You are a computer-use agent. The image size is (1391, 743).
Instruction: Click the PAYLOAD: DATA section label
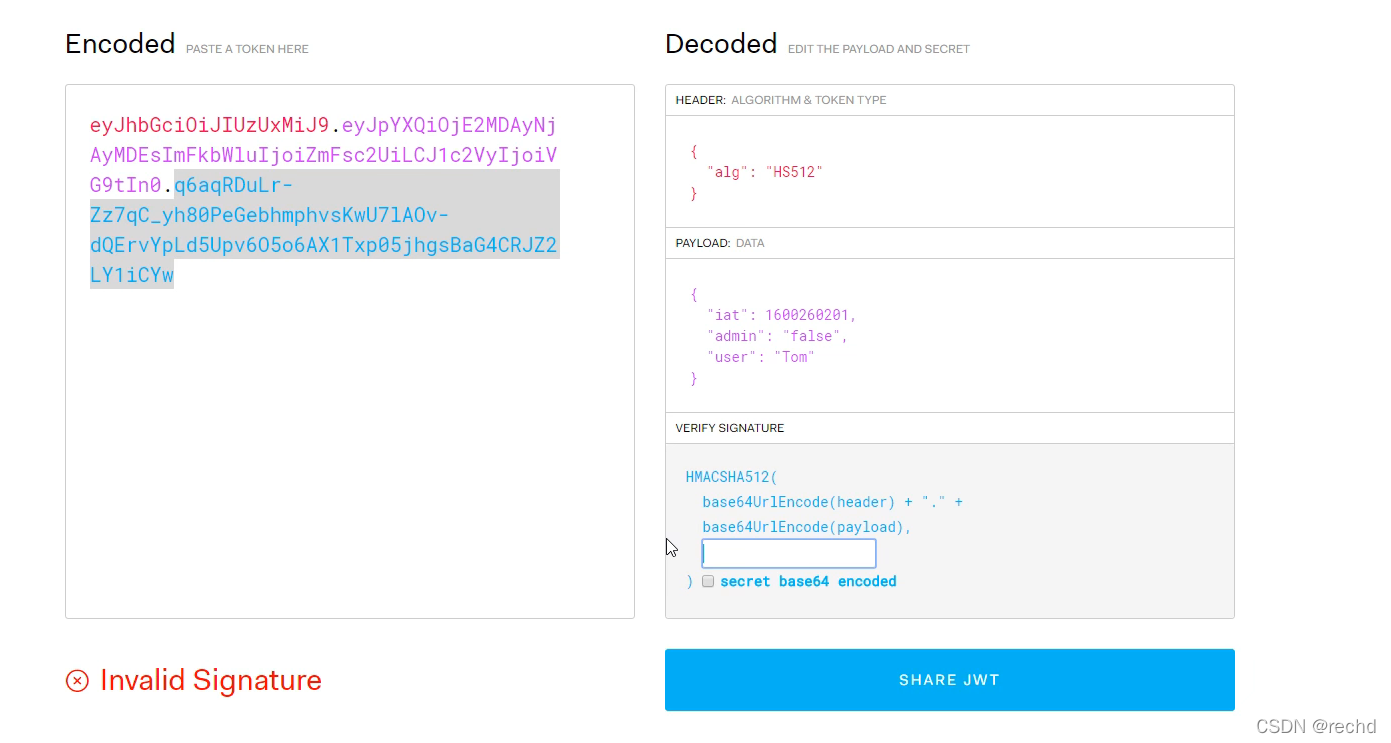(720, 243)
